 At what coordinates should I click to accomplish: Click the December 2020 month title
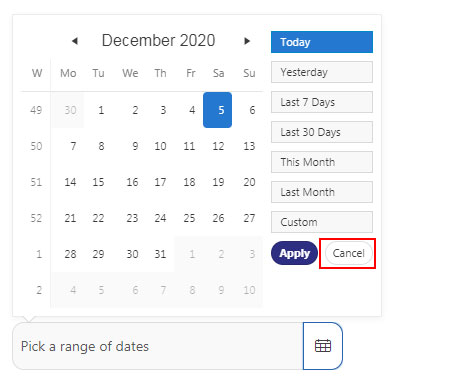(x=158, y=40)
